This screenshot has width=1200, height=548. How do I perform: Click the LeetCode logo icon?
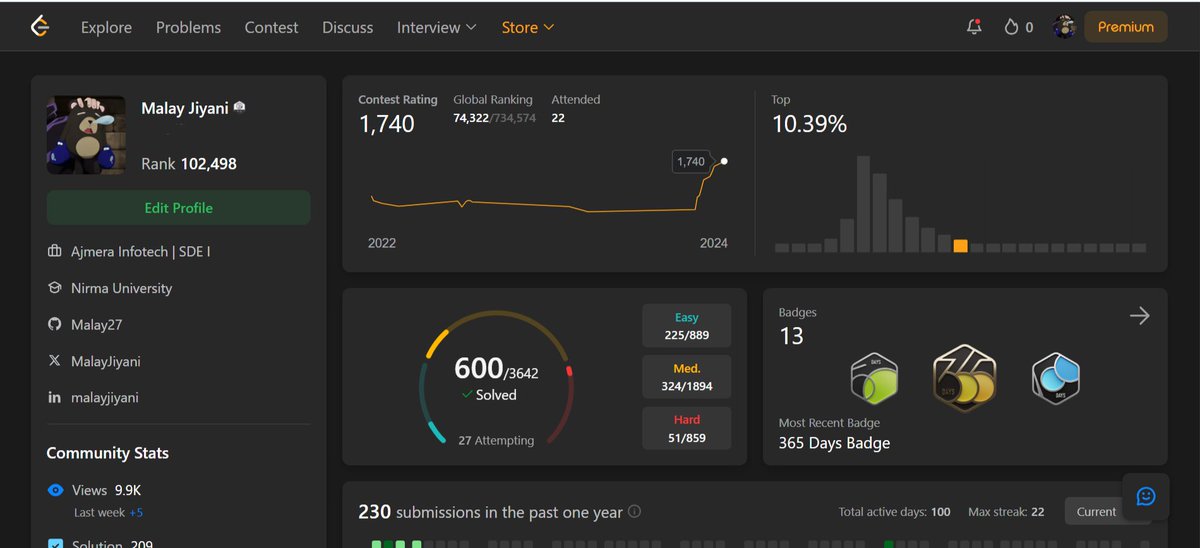point(40,27)
